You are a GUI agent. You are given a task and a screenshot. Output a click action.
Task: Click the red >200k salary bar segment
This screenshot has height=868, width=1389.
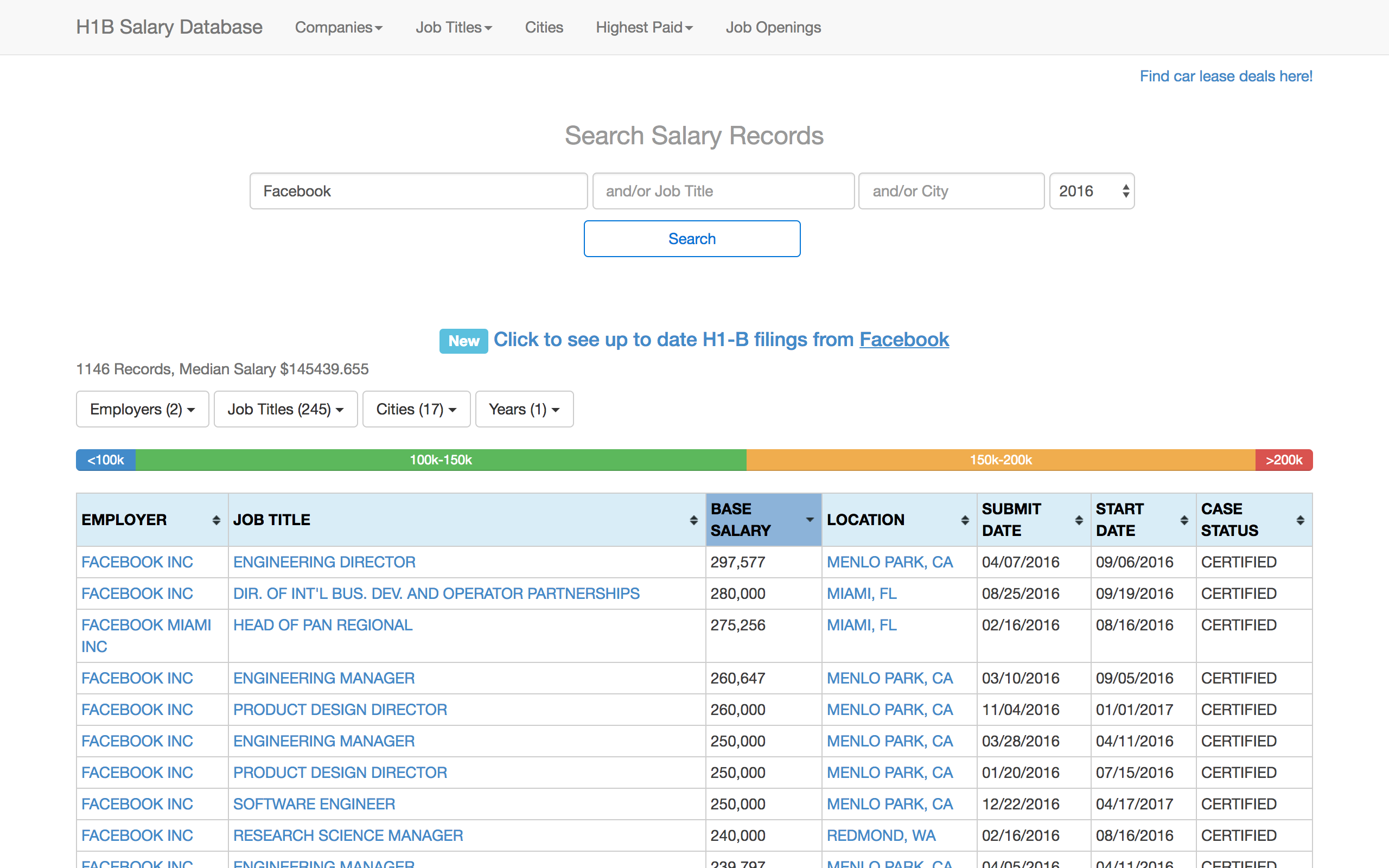pyautogui.click(x=1284, y=460)
